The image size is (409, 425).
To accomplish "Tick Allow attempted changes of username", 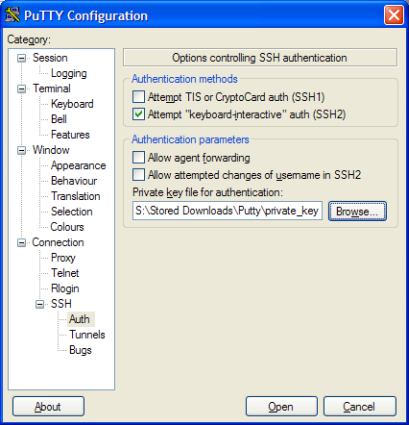I will (138, 175).
